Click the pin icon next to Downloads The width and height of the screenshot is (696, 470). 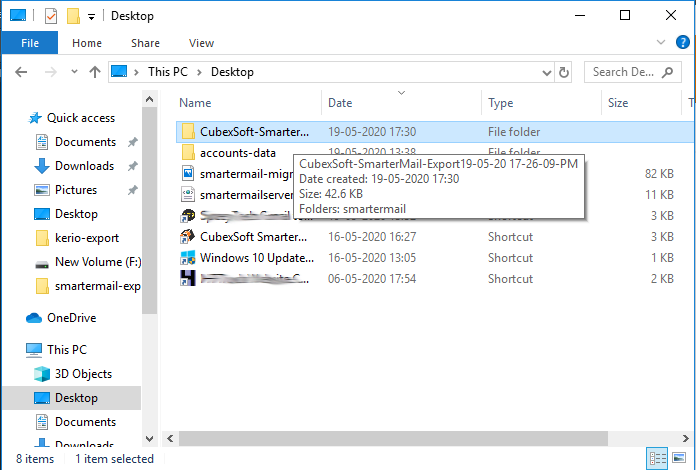coord(132,166)
